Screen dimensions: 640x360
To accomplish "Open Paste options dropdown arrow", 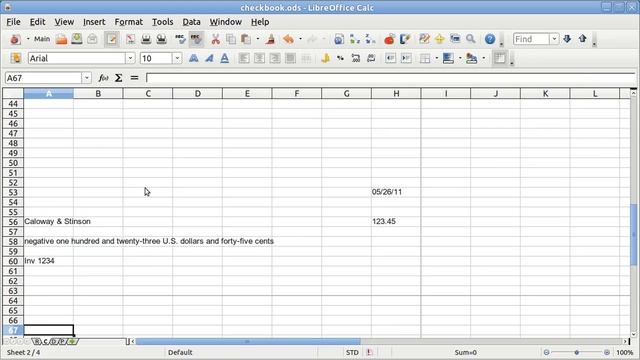I will (258, 39).
